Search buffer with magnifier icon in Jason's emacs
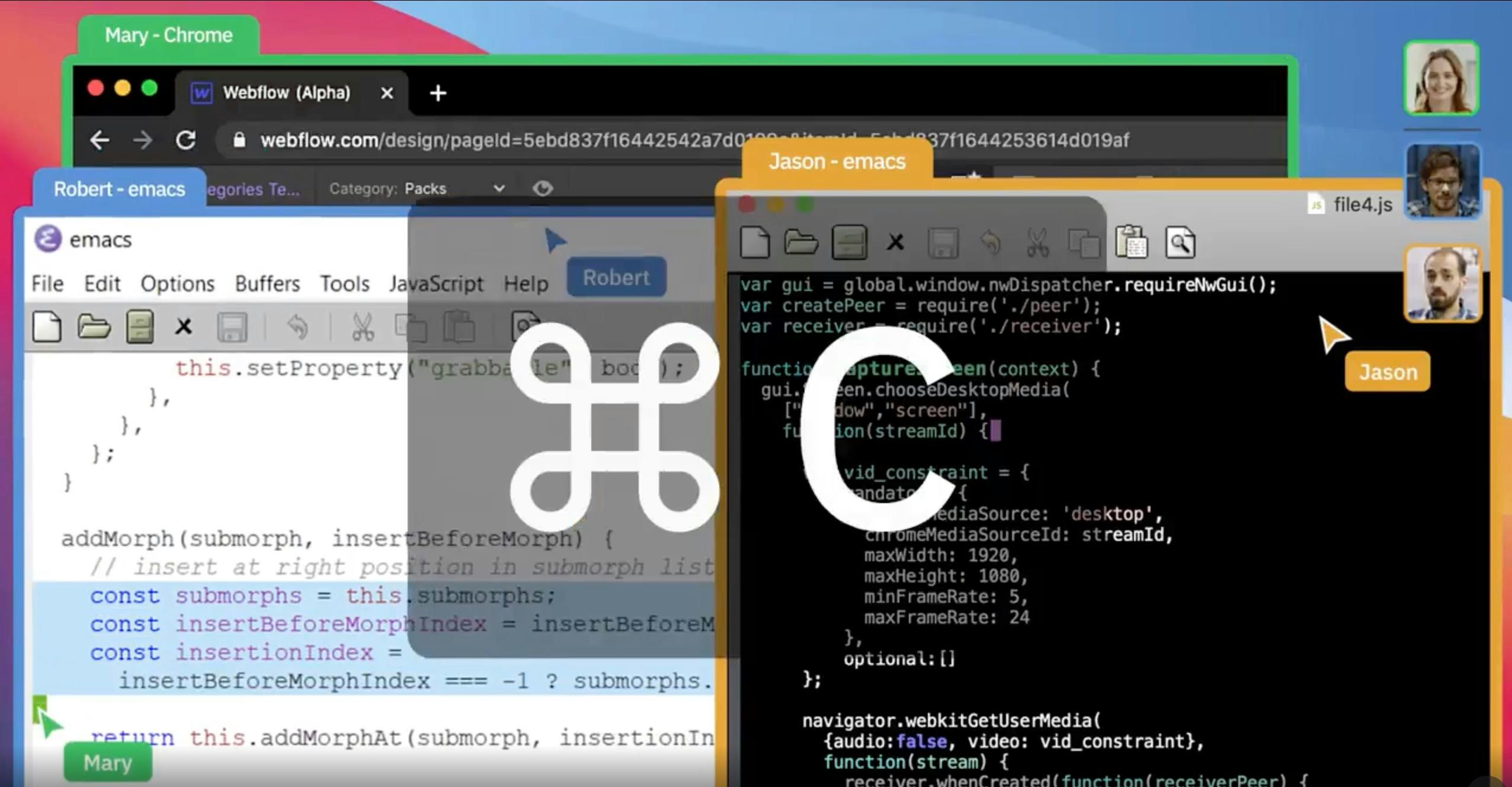Screen dimensions: 1512x787 pos(1180,242)
